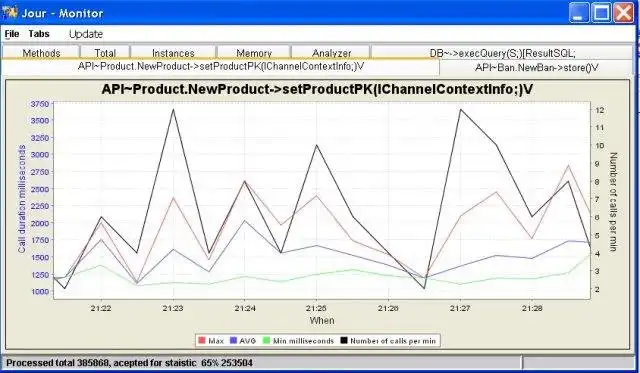Click the 21:28 time axis label
This screenshot has height=373, width=640.
(532, 309)
